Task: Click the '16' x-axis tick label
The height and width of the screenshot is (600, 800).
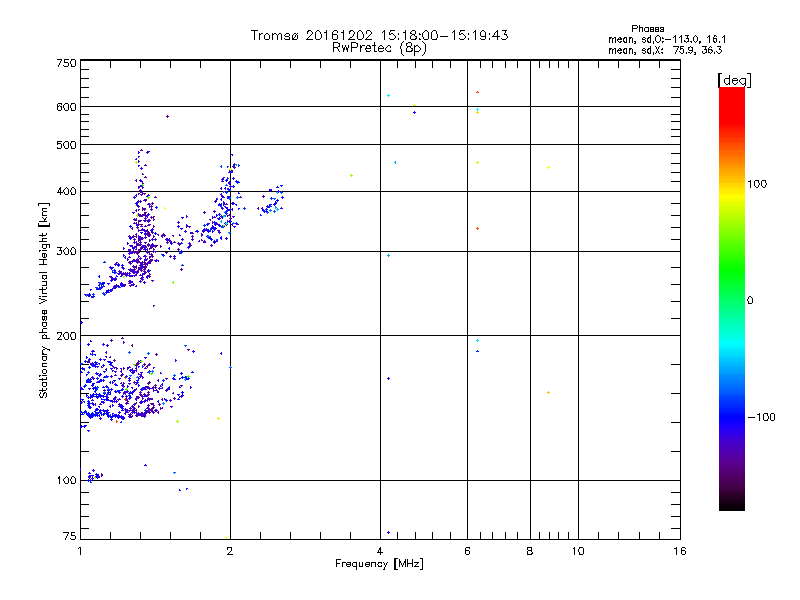Action: pos(680,552)
